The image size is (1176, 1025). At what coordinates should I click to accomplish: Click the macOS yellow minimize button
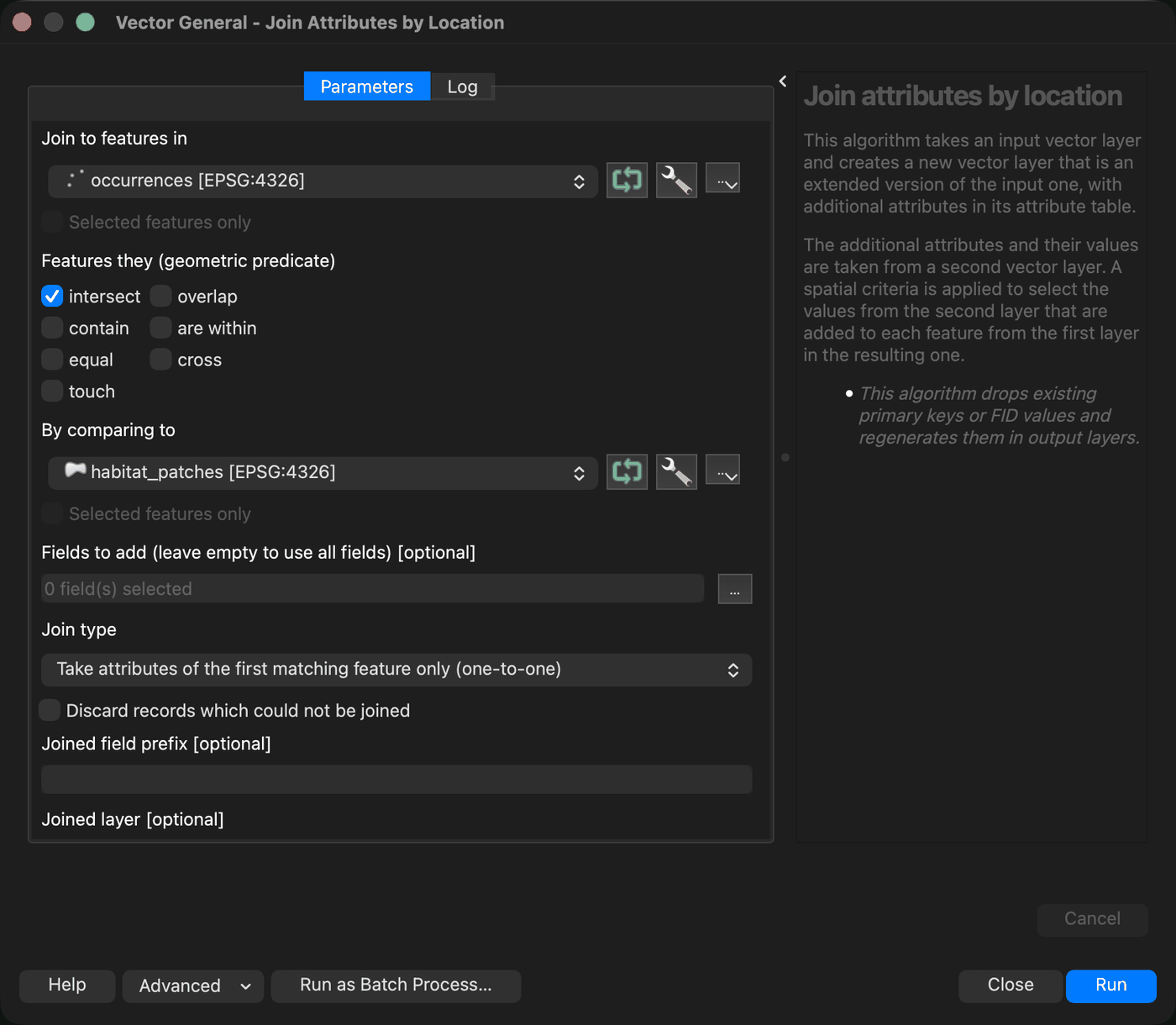click(x=54, y=23)
